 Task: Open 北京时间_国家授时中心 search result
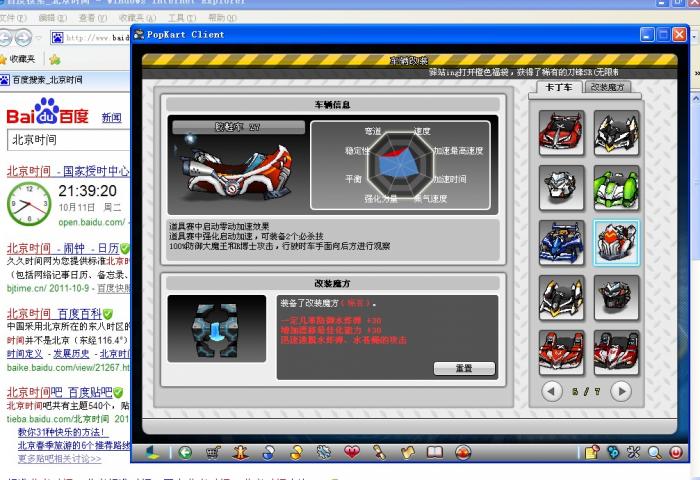pos(68,171)
